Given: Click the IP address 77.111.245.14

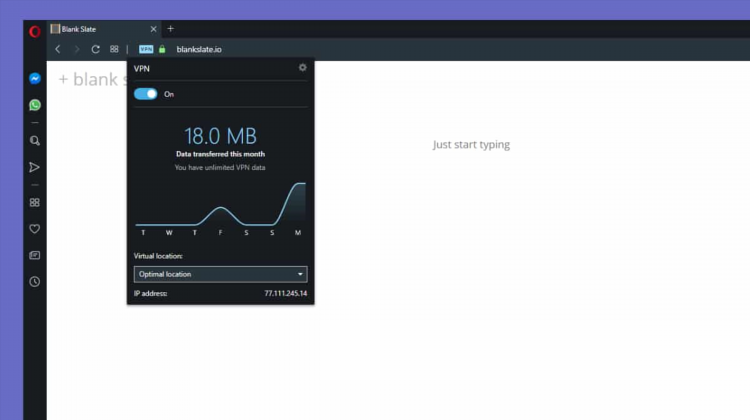Looking at the screenshot, I should pos(286,293).
